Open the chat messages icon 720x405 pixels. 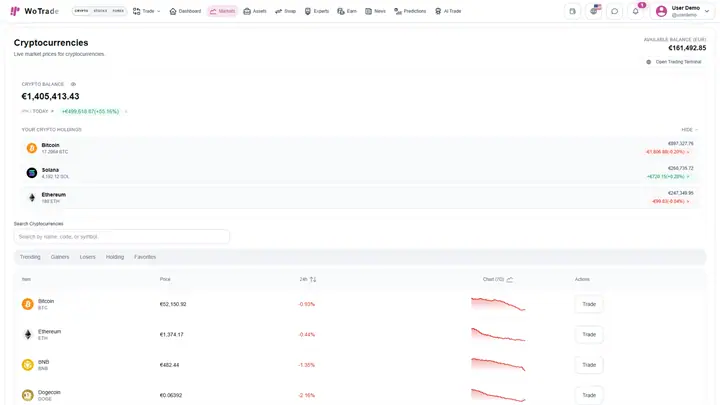[x=614, y=11]
